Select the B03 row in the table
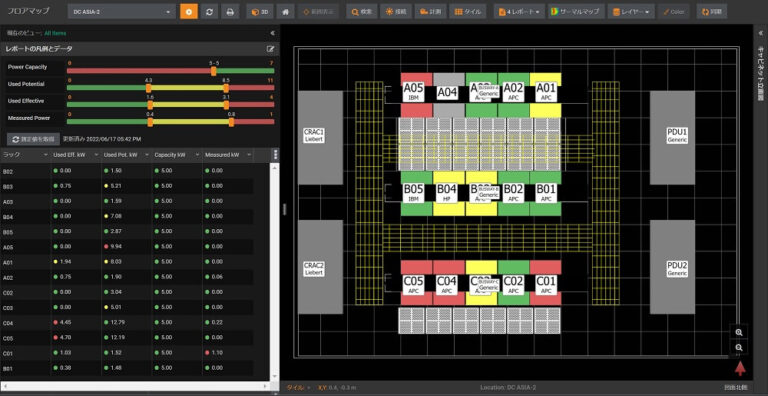This screenshot has height=396, width=768. [126, 186]
